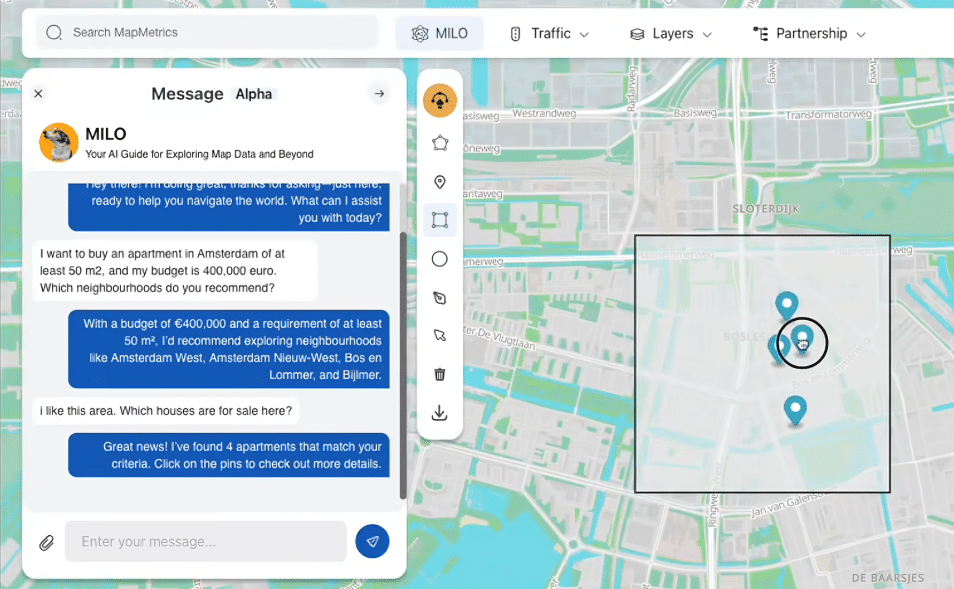Image resolution: width=954 pixels, height=589 pixels.
Task: Click the MILO button in the top bar
Action: (x=439, y=33)
